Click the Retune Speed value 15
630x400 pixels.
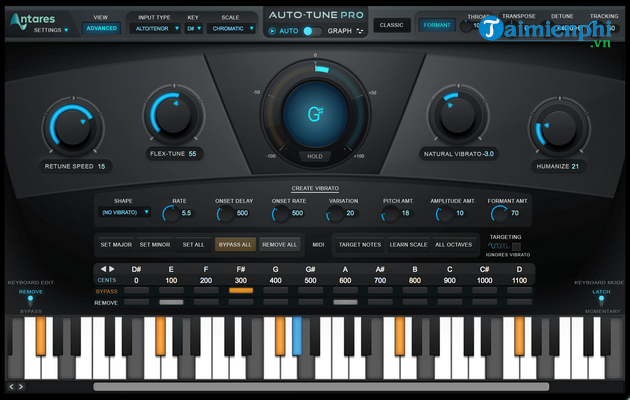click(x=101, y=166)
